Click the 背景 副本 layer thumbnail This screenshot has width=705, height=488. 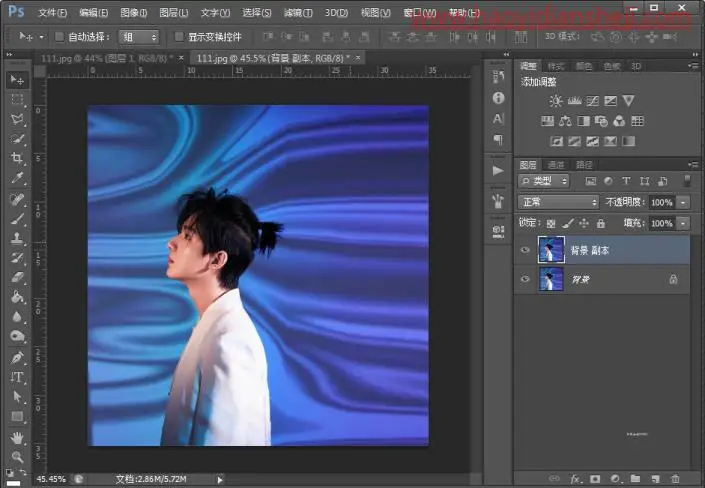pyautogui.click(x=551, y=250)
